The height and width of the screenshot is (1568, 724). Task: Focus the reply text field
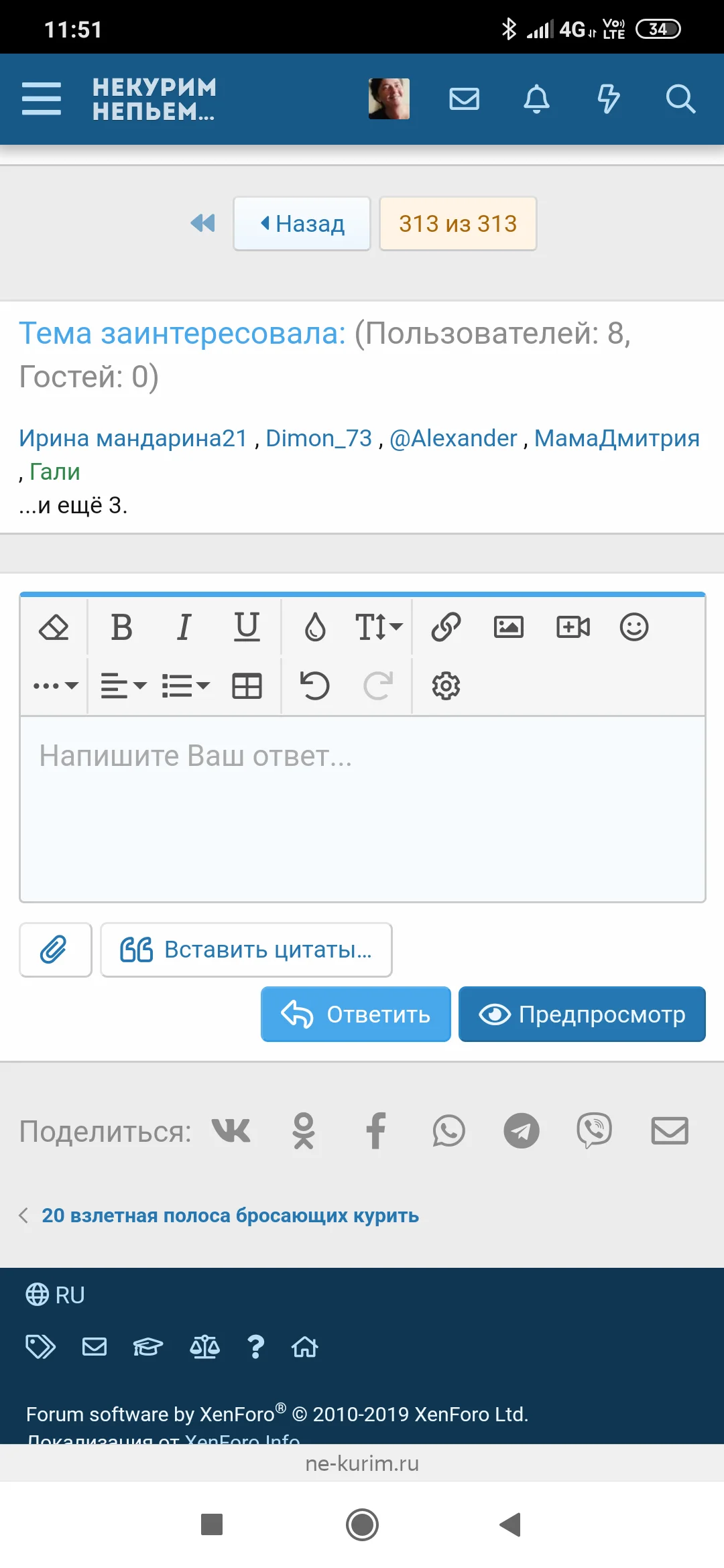pyautogui.click(x=363, y=809)
